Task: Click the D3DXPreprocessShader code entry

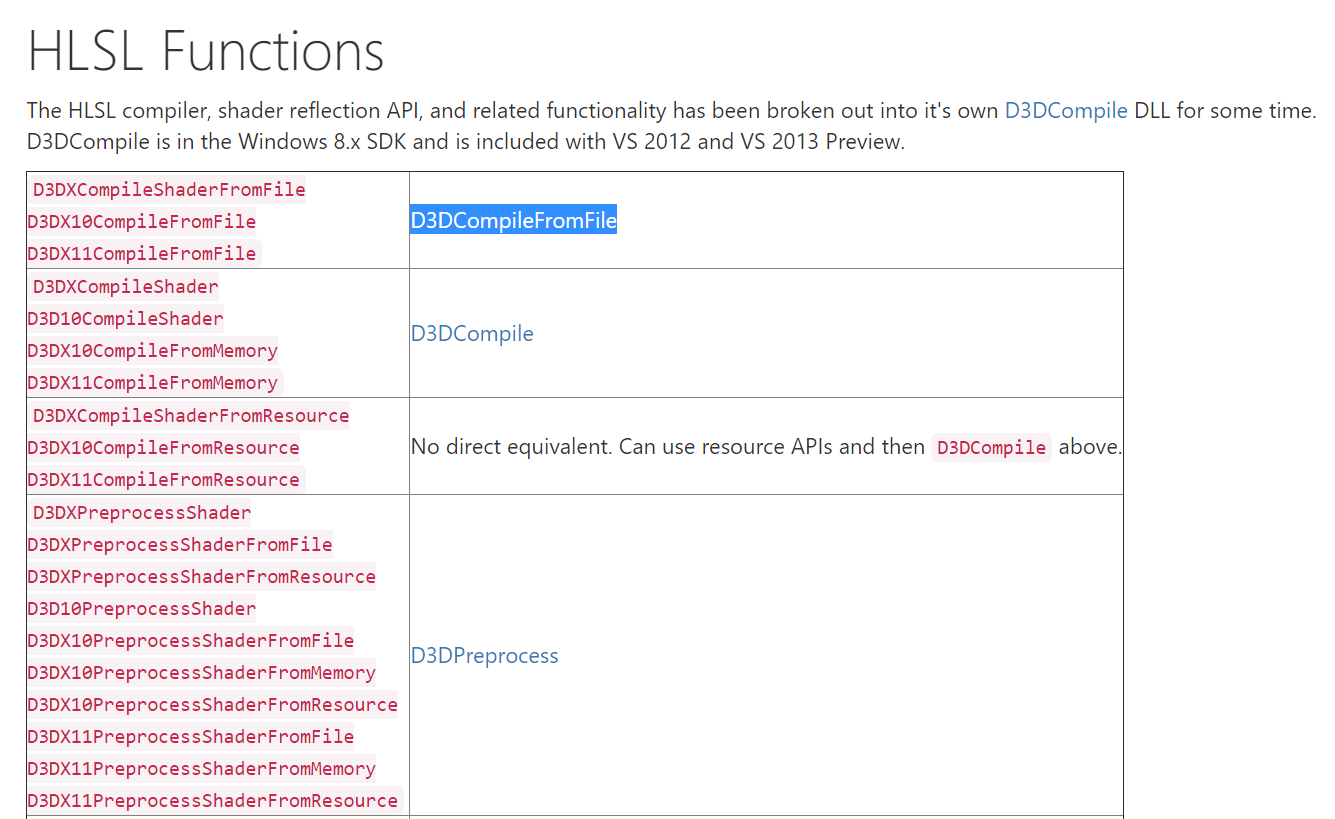Action: pos(142,513)
